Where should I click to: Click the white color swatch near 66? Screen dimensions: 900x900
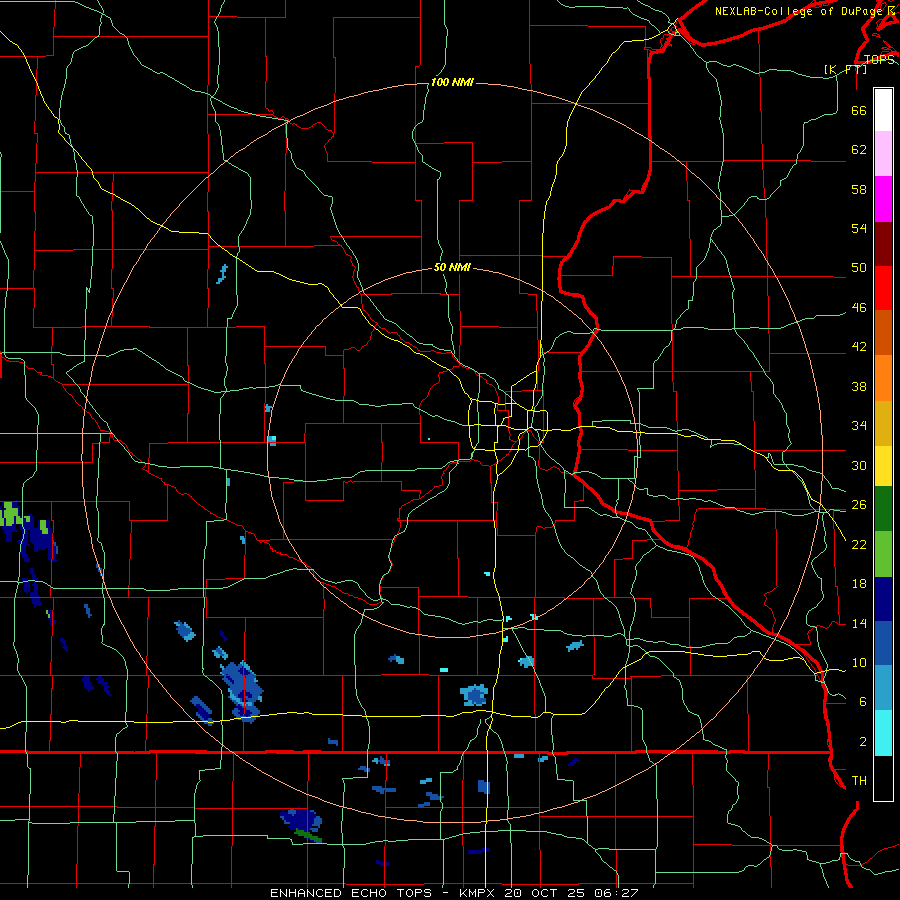coord(883,110)
